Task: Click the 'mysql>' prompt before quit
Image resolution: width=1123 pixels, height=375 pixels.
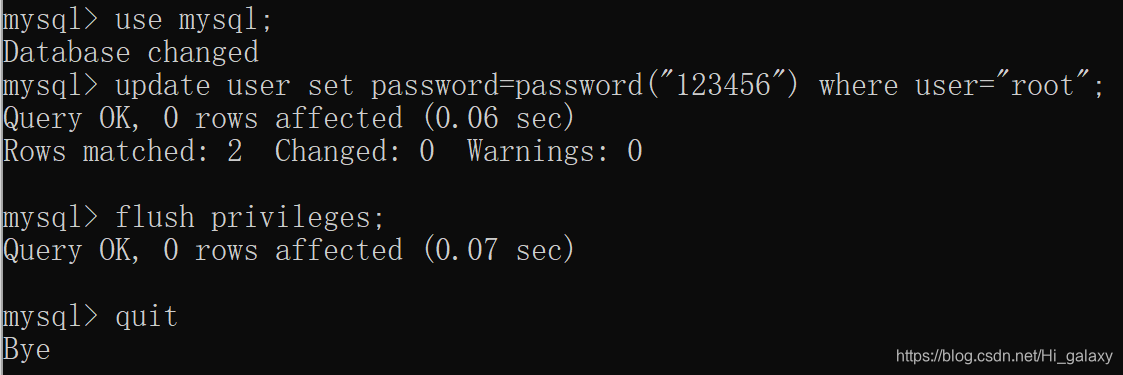Action: click(50, 316)
